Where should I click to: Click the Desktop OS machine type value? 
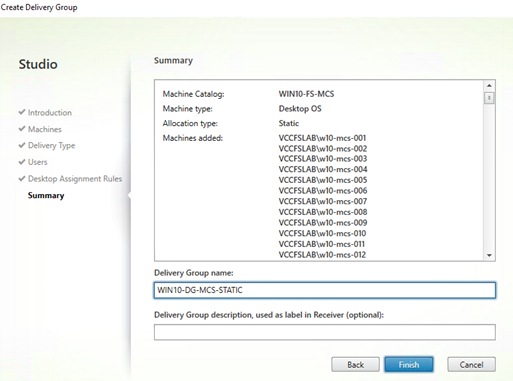point(300,109)
